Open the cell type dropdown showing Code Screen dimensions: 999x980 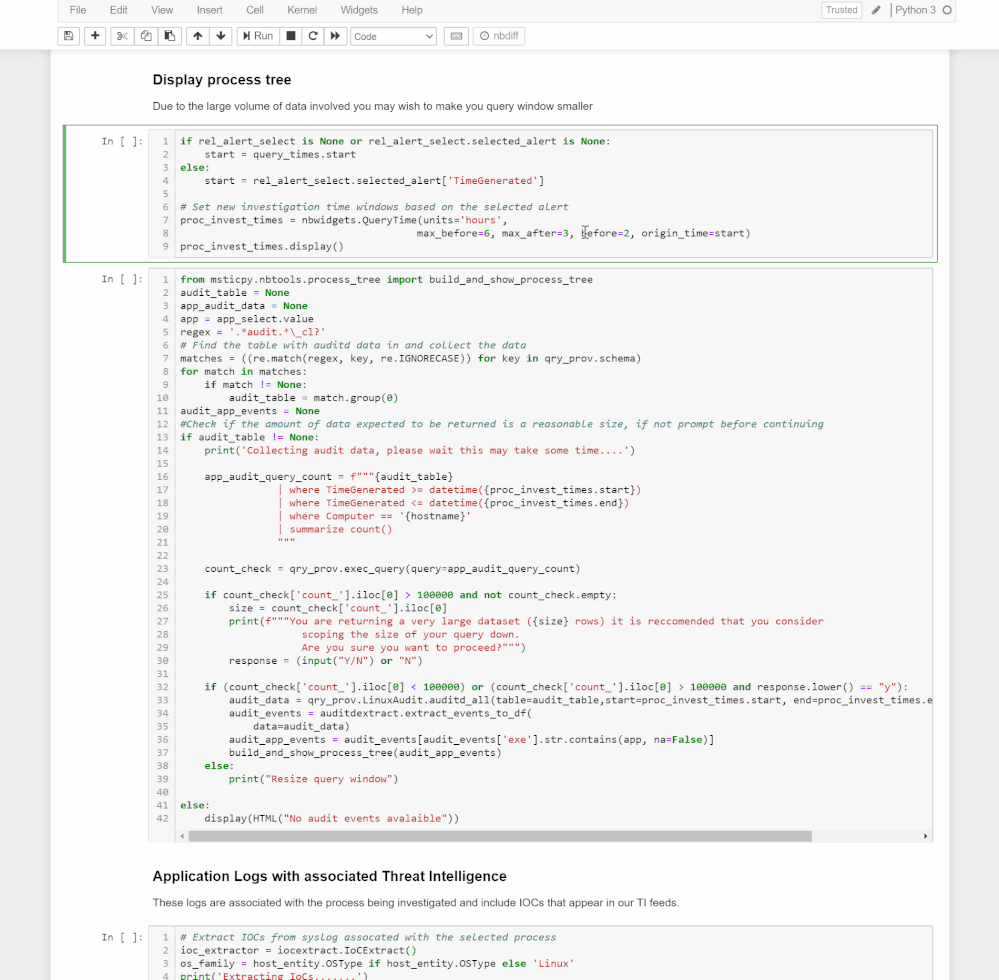tap(393, 36)
